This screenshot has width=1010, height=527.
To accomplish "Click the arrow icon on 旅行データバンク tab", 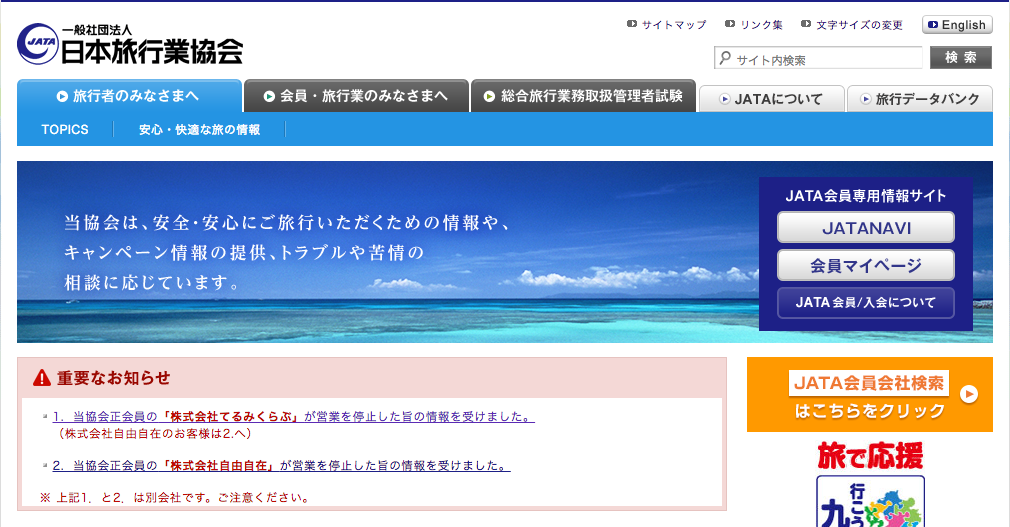I will point(866,99).
